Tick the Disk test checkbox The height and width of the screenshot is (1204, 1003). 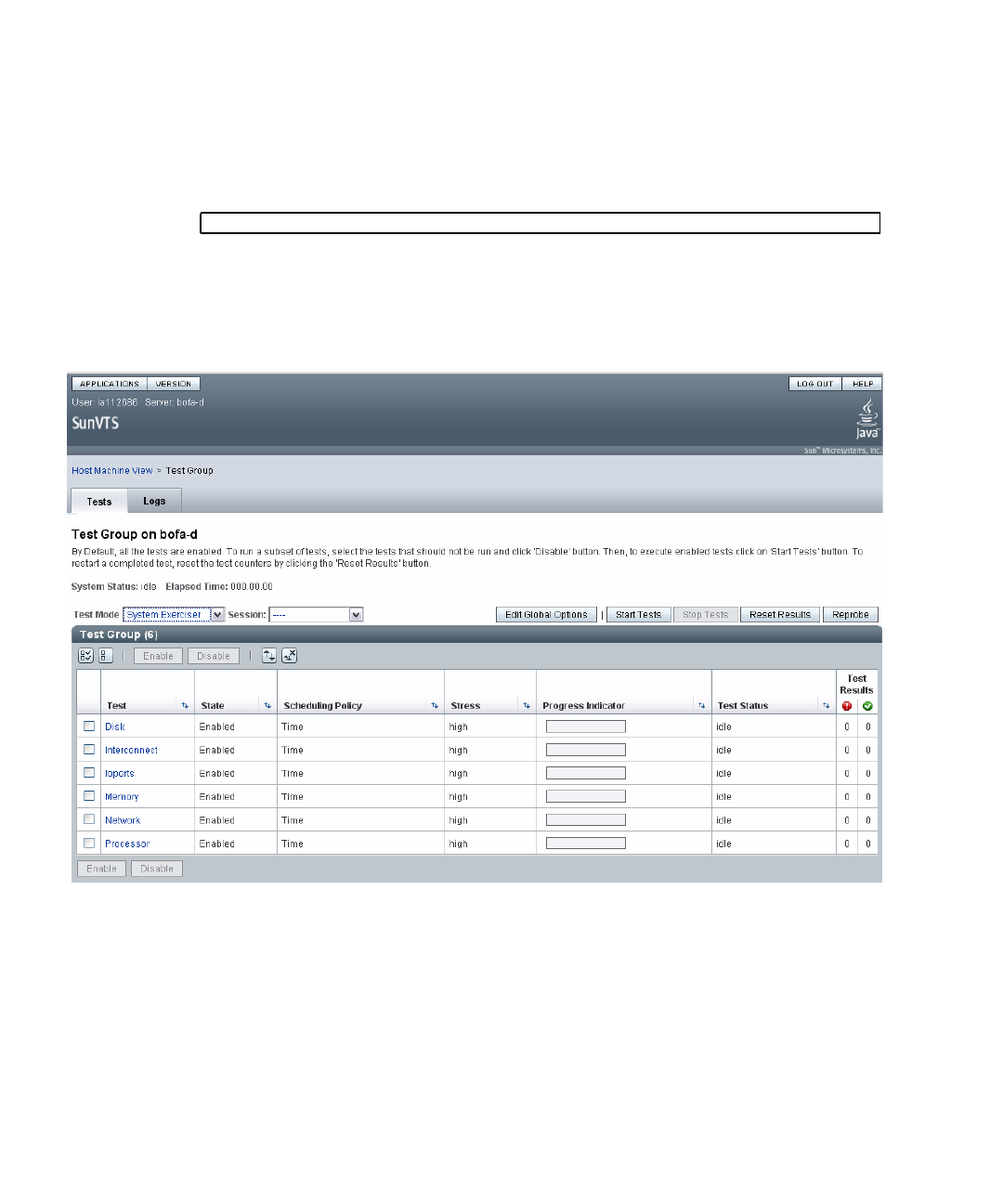[89, 726]
